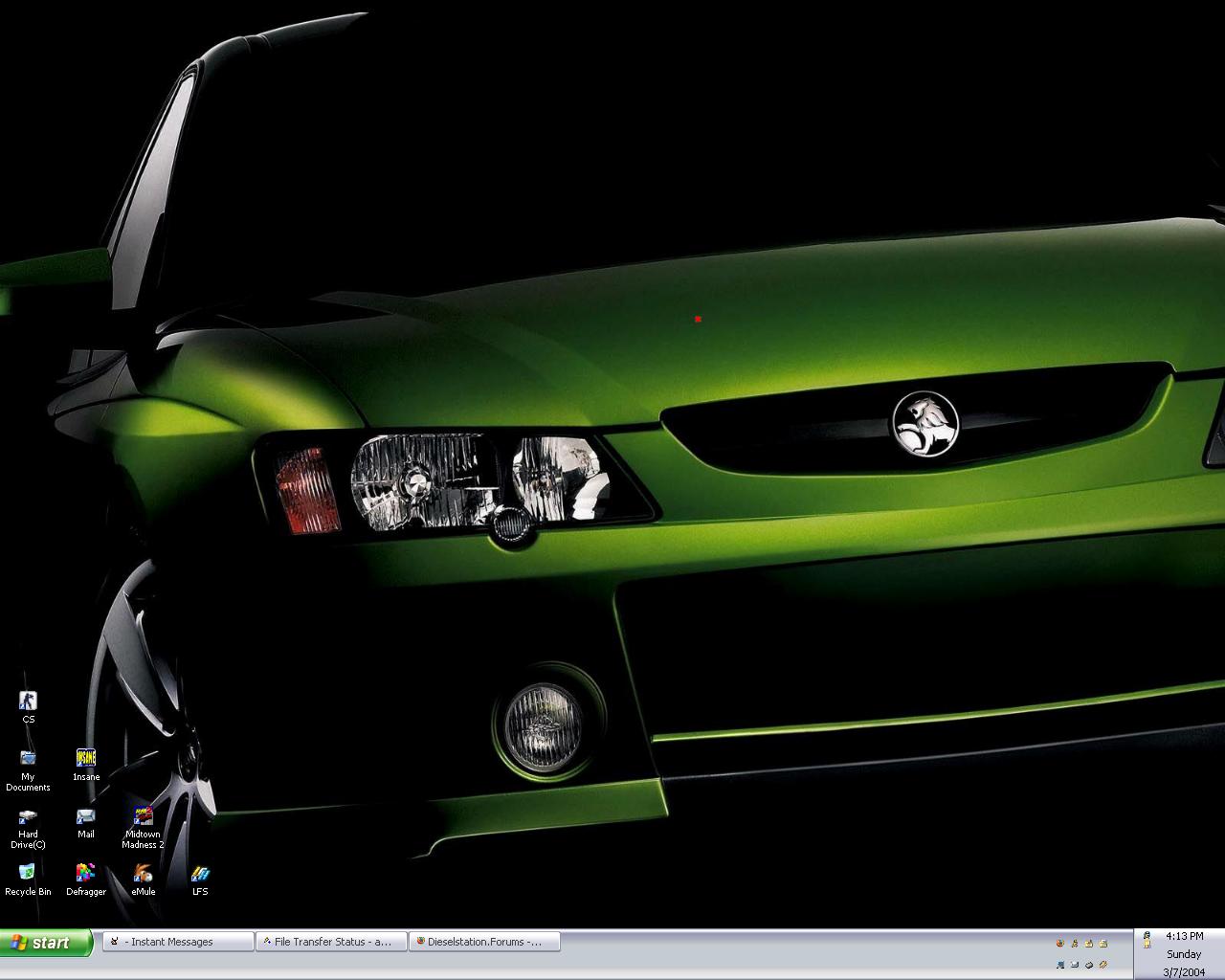Launch the LFS game shortcut
Screen dimensions: 1225x980
(x=200, y=874)
